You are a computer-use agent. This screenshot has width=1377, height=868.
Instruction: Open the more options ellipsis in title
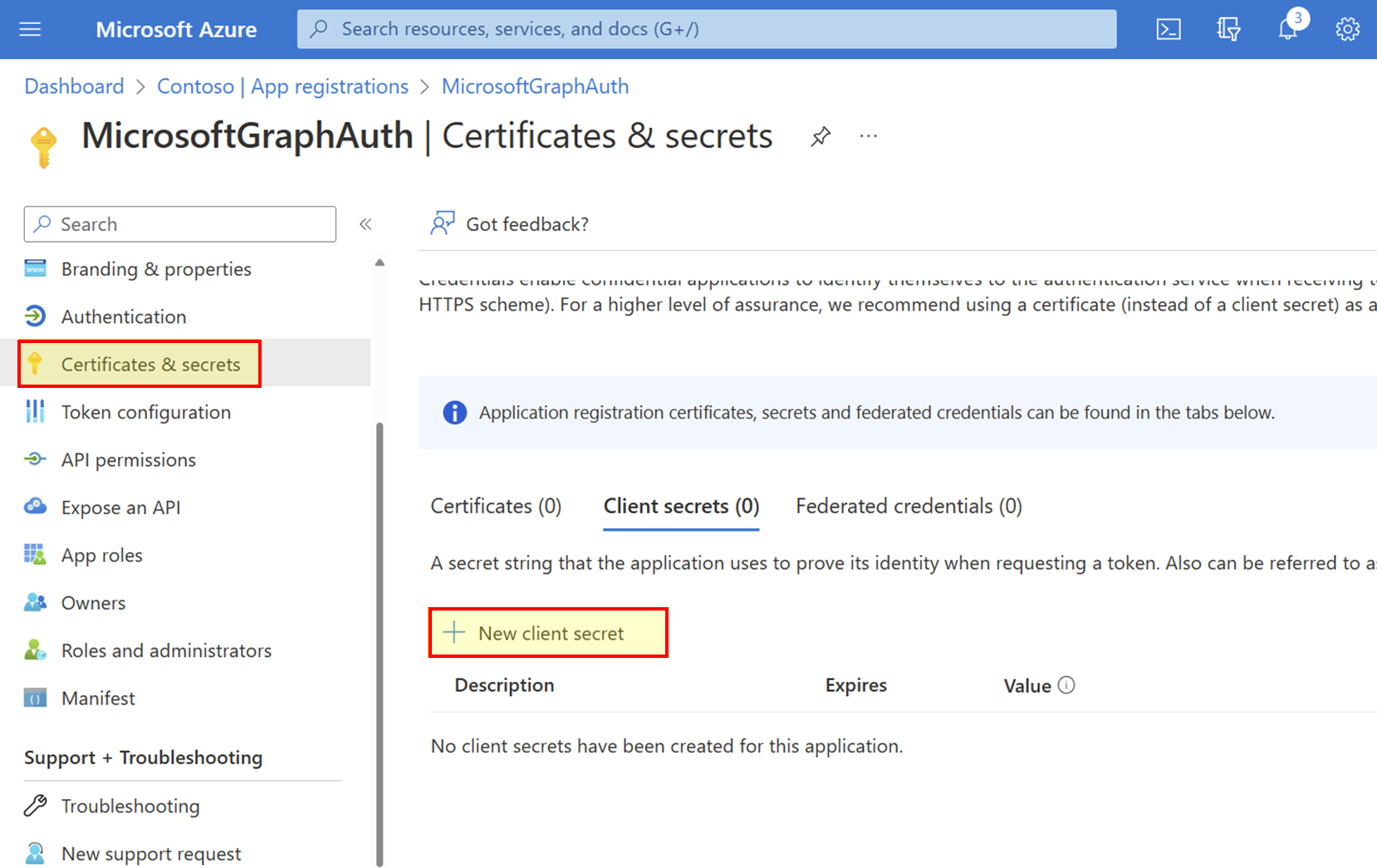tap(869, 136)
